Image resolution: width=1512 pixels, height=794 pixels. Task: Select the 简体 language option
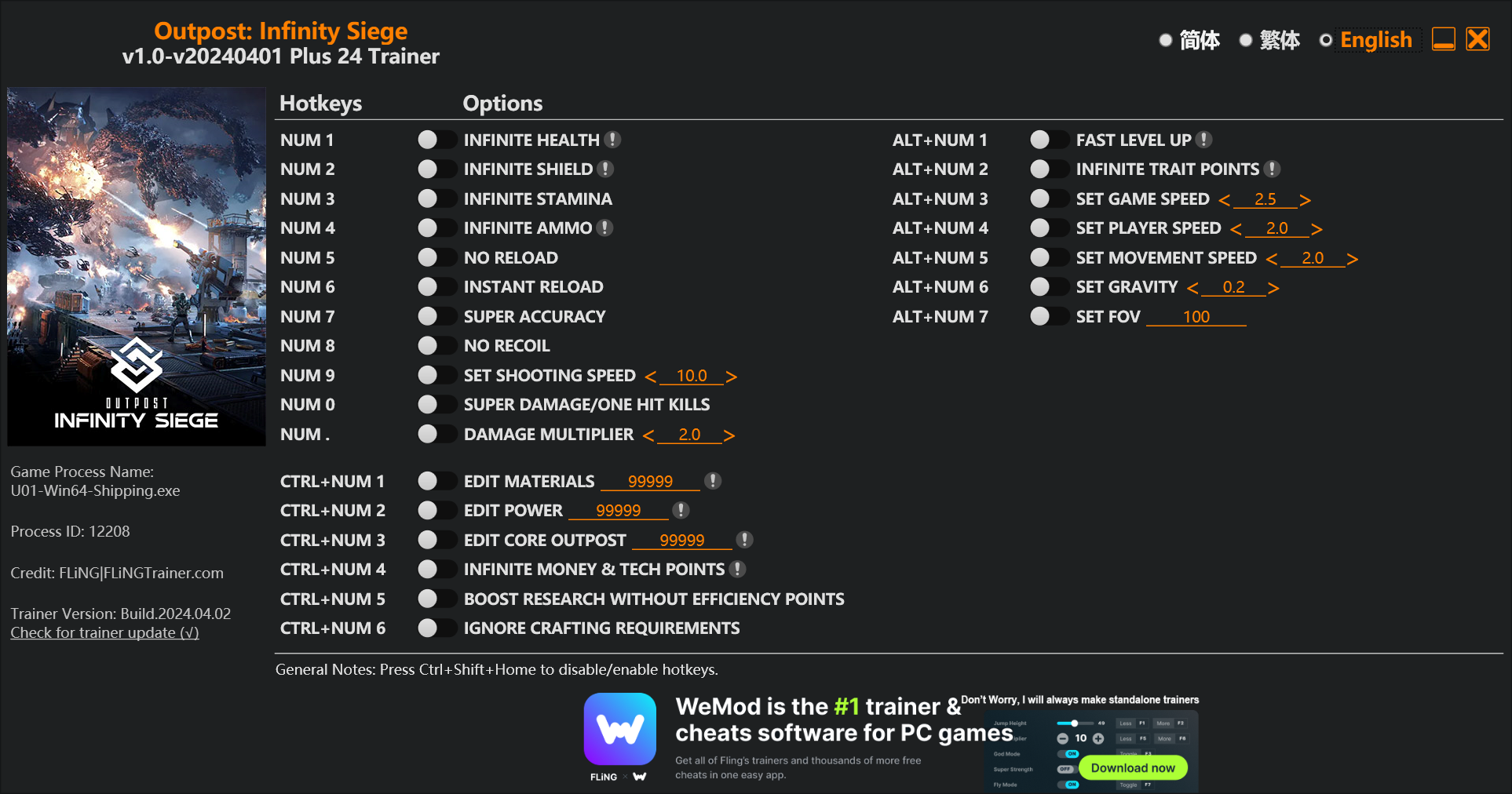(1166, 40)
